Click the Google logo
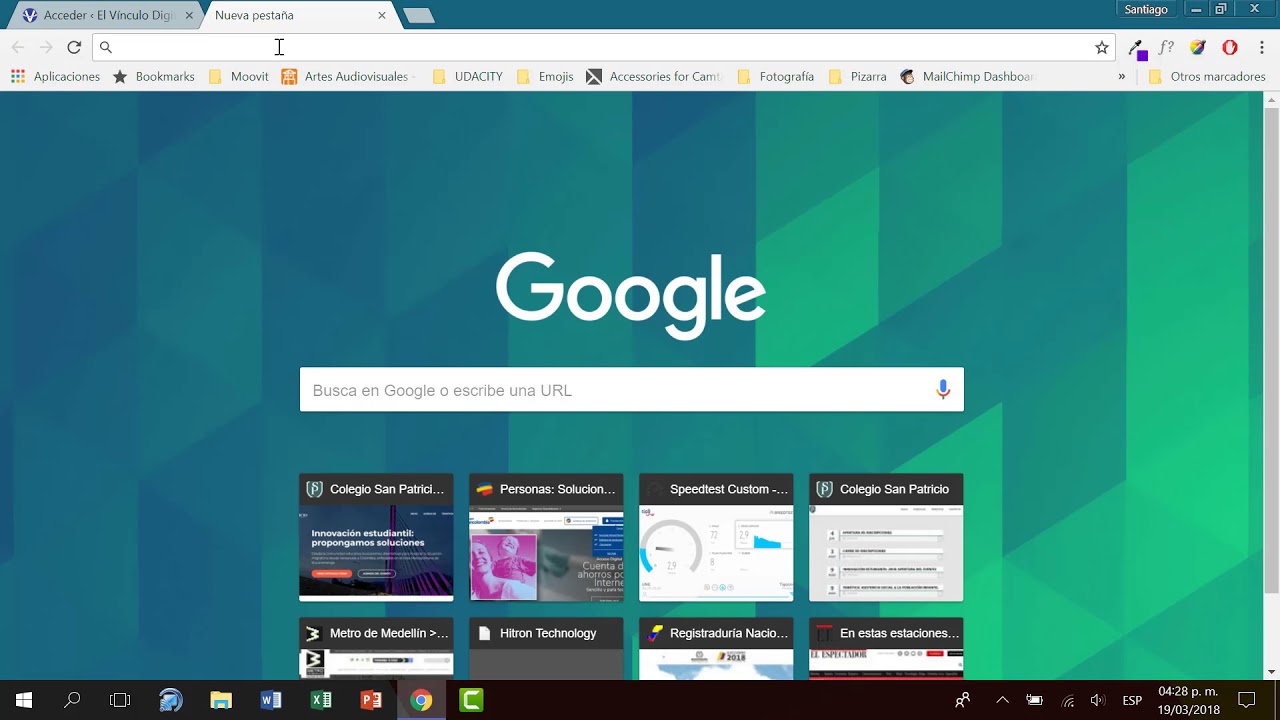 coord(631,295)
